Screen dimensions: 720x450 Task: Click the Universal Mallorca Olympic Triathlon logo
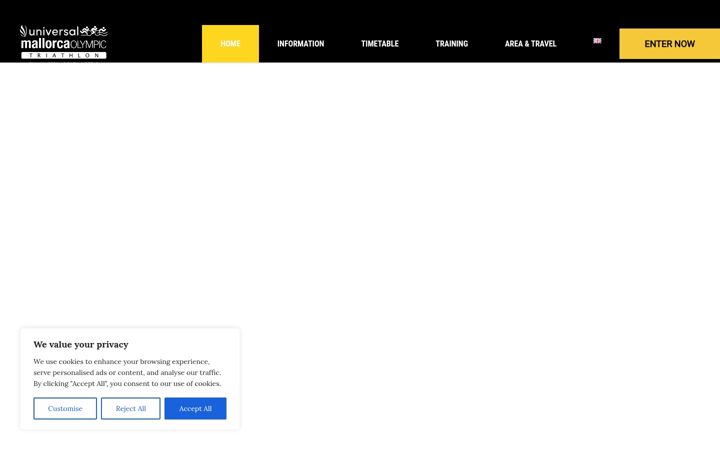click(x=63, y=42)
